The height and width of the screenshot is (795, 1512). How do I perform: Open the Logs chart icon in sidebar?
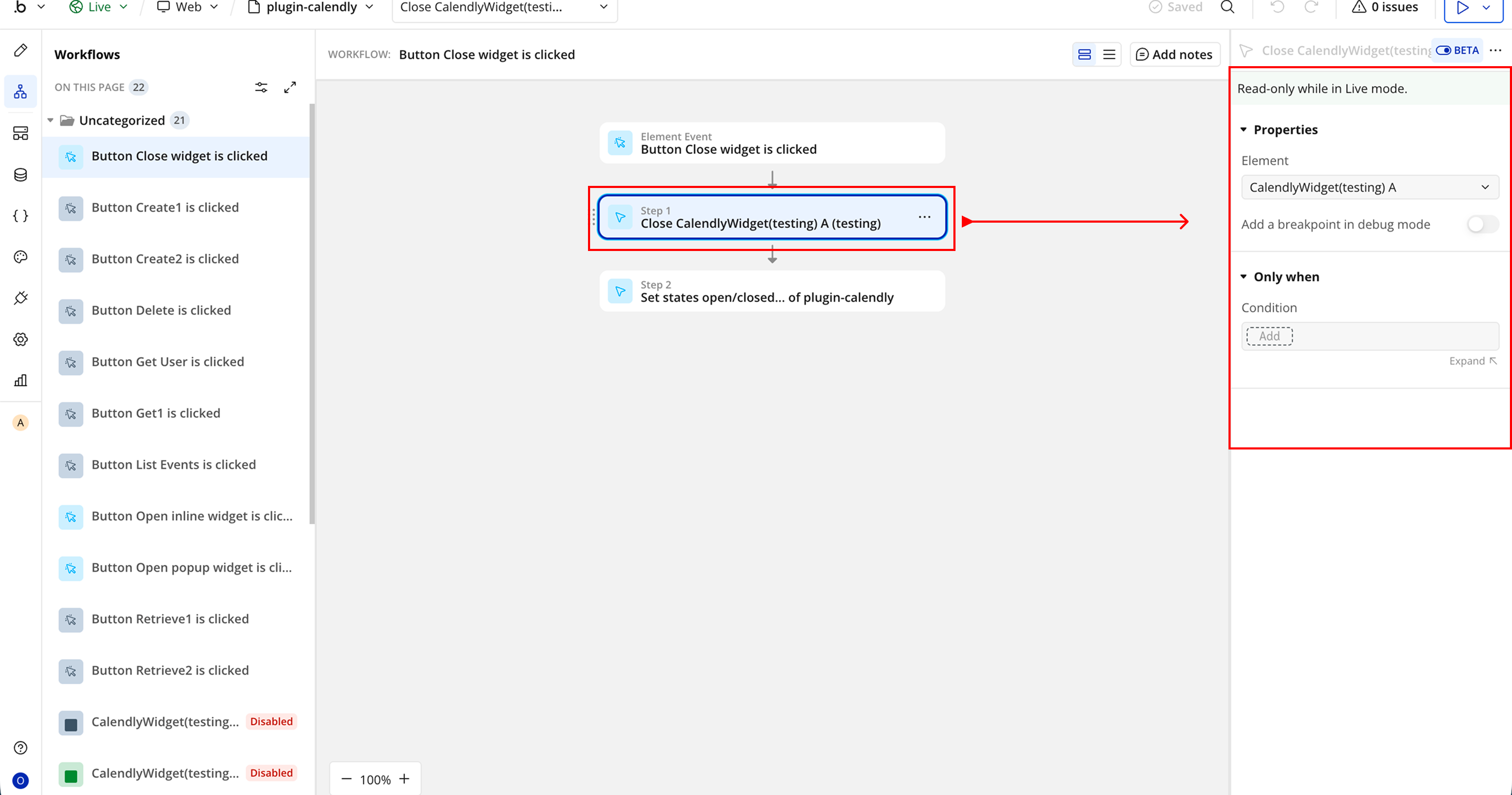pyautogui.click(x=20, y=381)
